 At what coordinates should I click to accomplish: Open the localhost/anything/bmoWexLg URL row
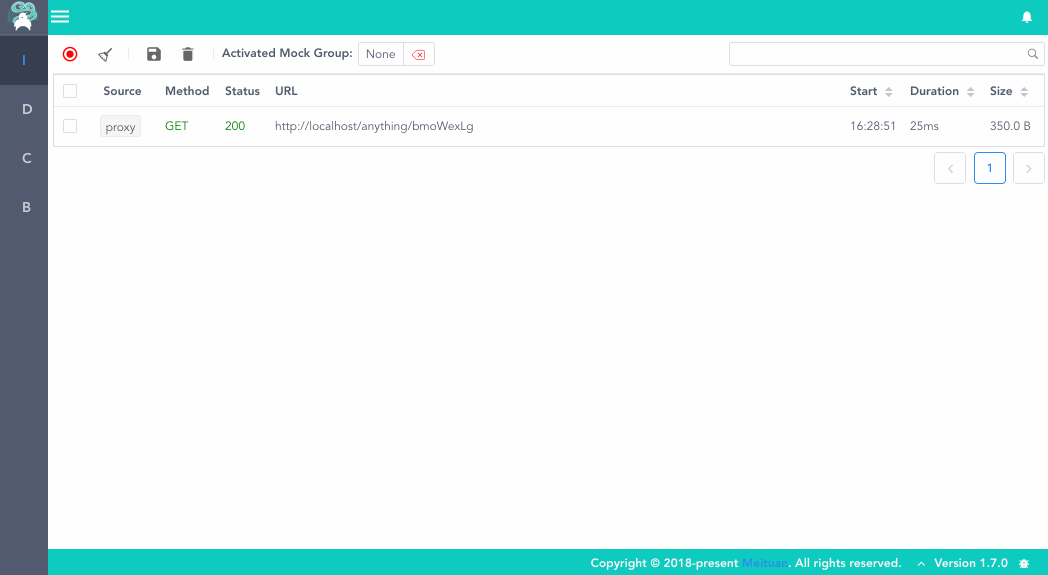pos(374,126)
